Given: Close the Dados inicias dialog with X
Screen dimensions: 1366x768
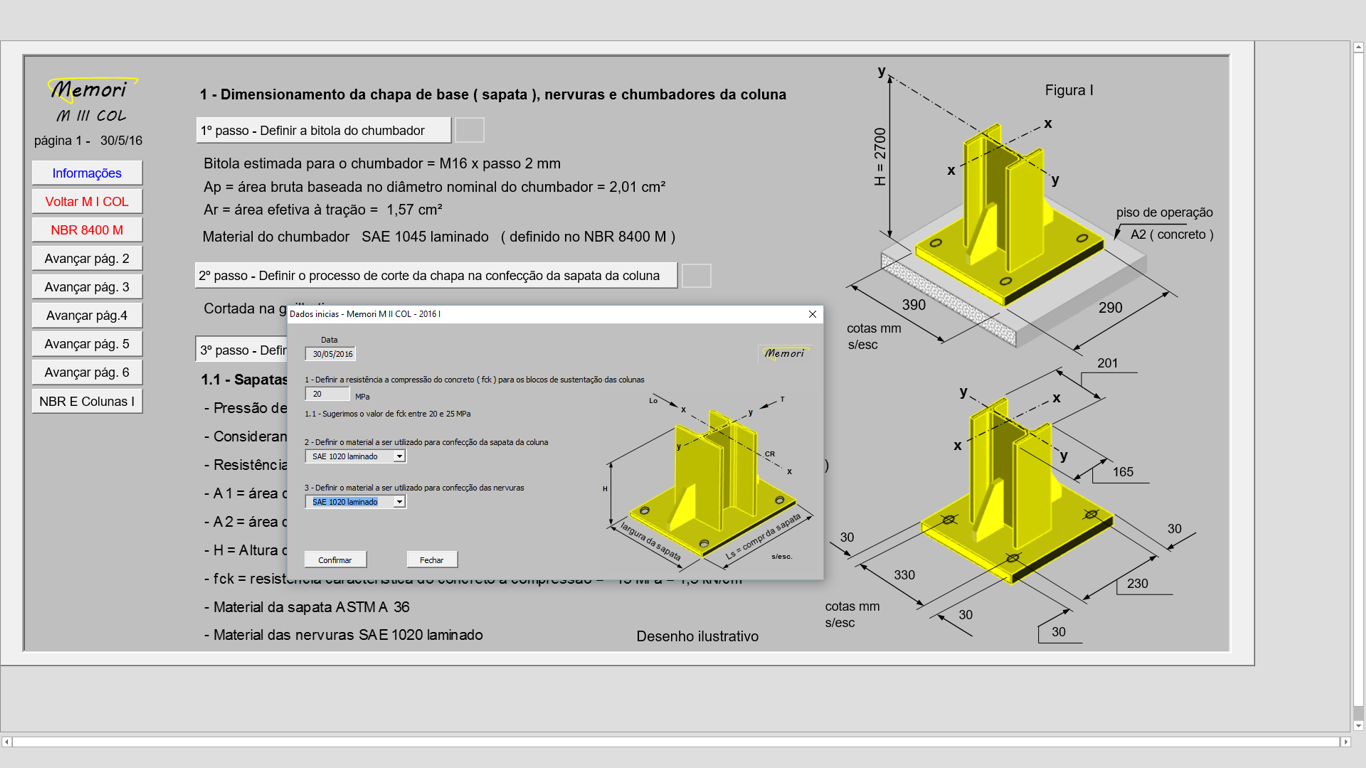Looking at the screenshot, I should 812,314.
